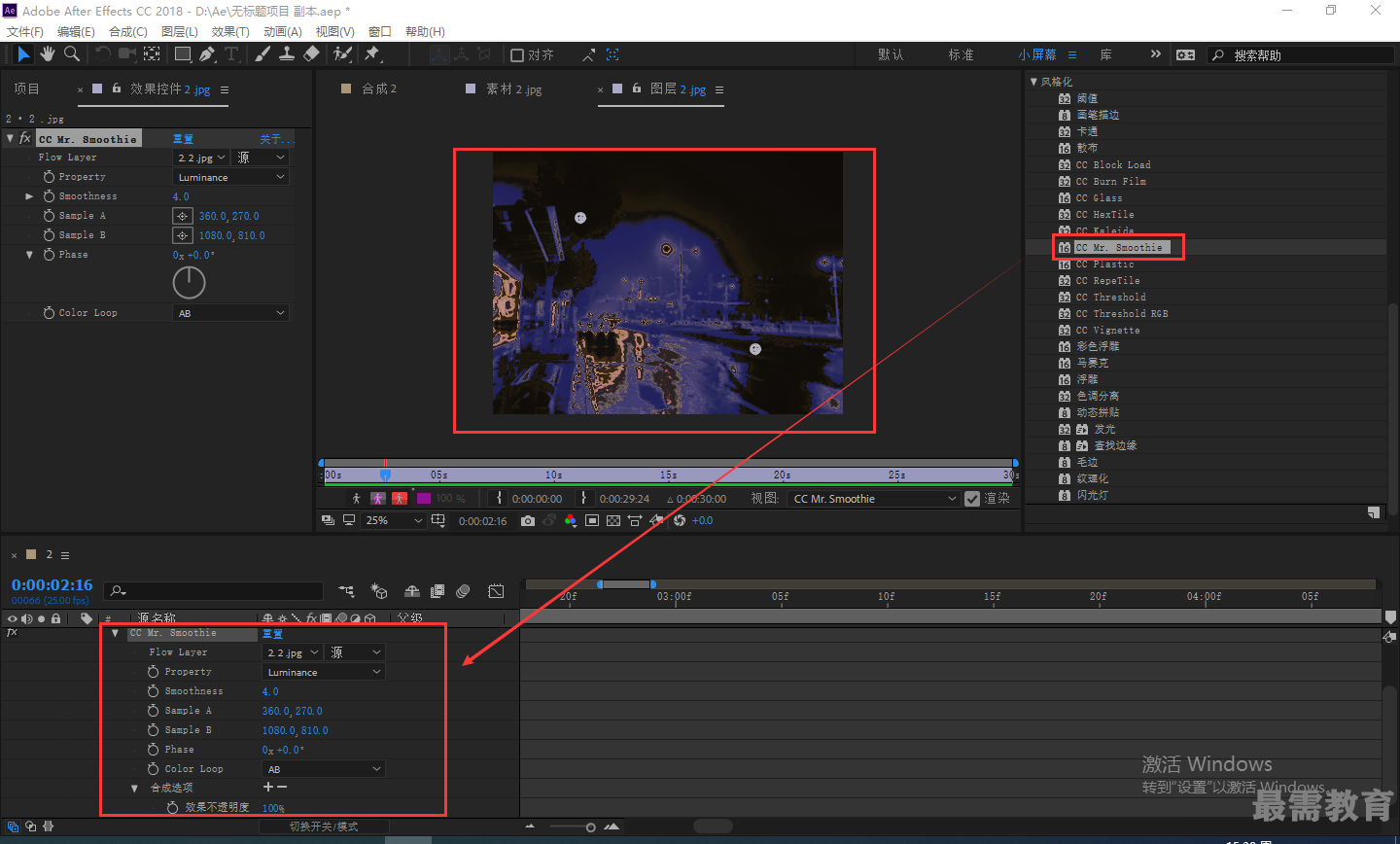Screen dimensions: 1400x844
Task: Click the region of interest icon
Action: (x=592, y=521)
